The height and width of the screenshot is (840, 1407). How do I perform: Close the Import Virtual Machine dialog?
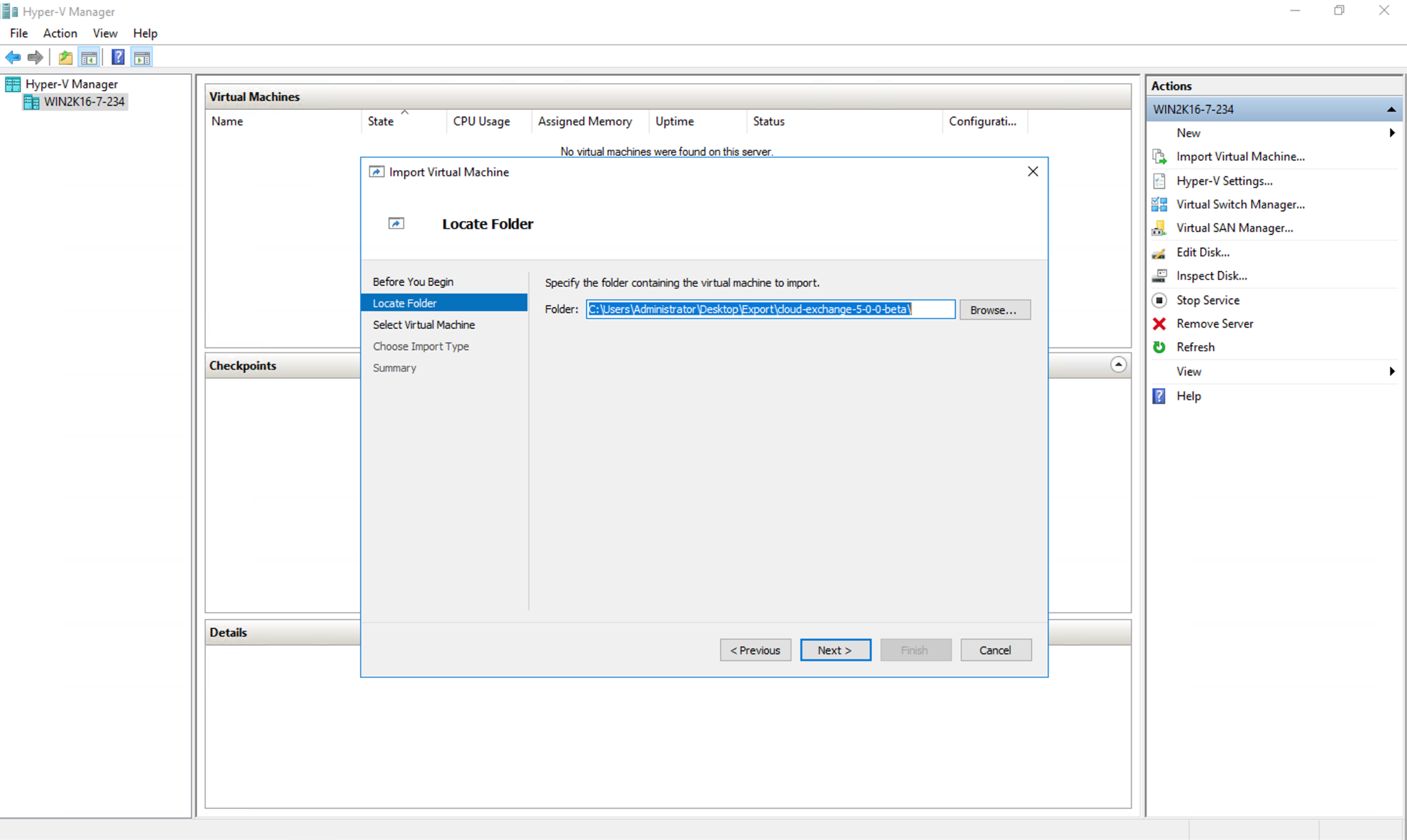coord(1033,172)
